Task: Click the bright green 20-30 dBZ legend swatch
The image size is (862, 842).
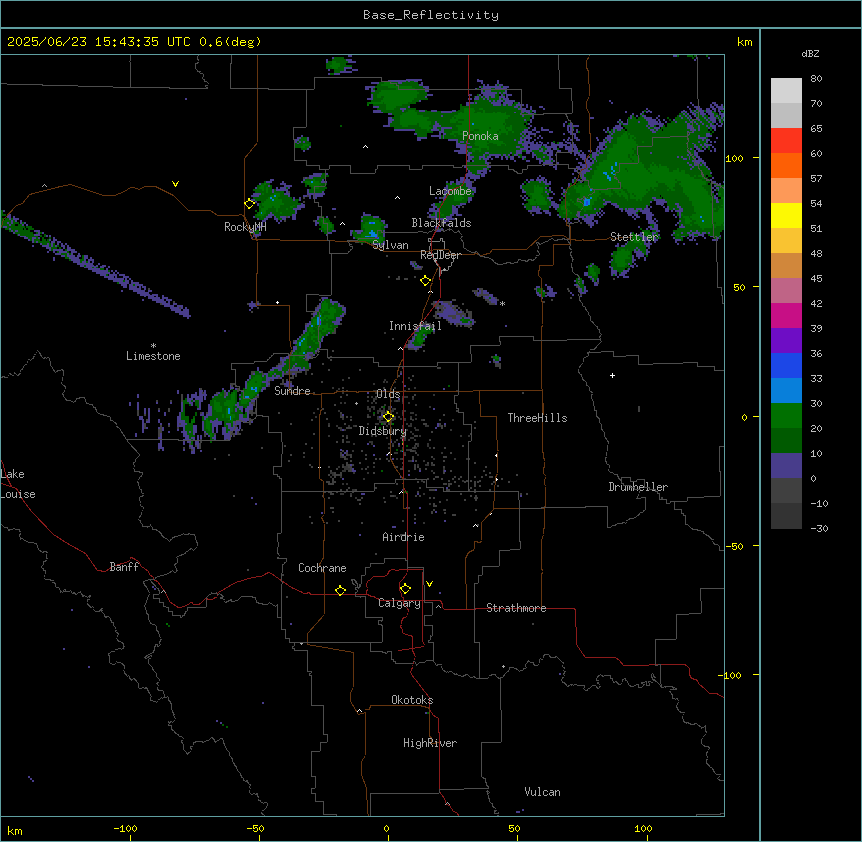Action: (x=786, y=416)
